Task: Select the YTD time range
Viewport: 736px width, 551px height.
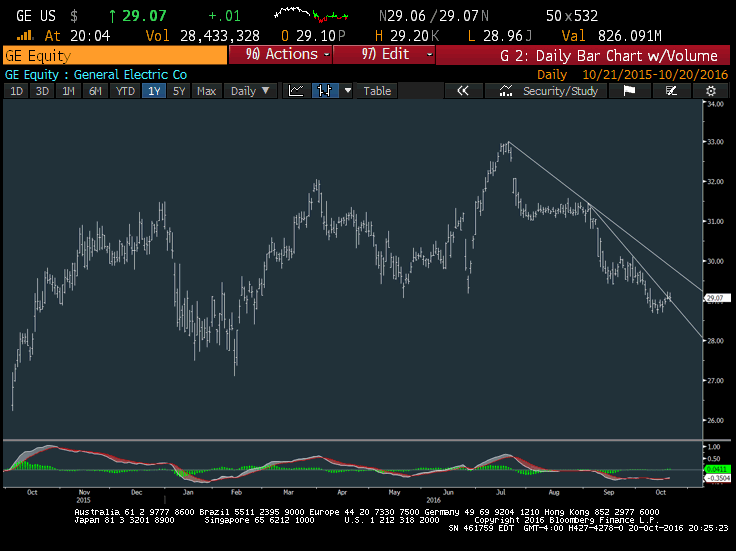Action: tap(125, 91)
